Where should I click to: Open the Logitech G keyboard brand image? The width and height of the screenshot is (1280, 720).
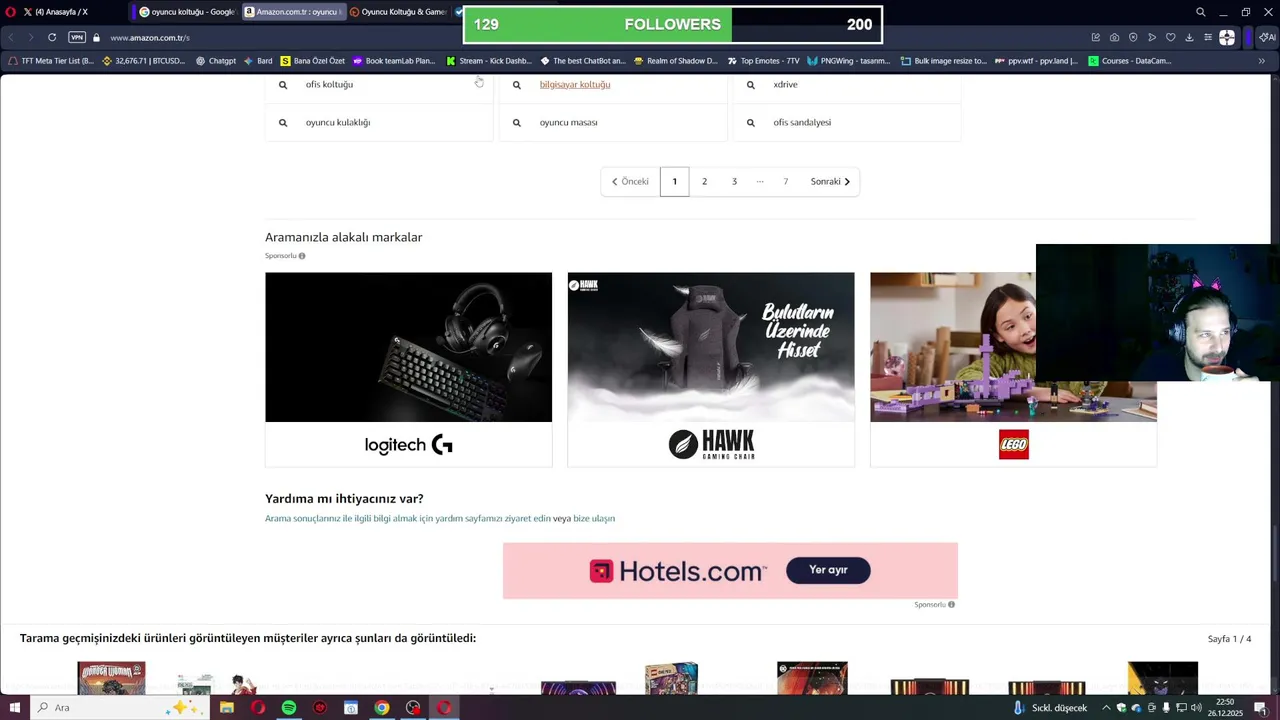[408, 347]
